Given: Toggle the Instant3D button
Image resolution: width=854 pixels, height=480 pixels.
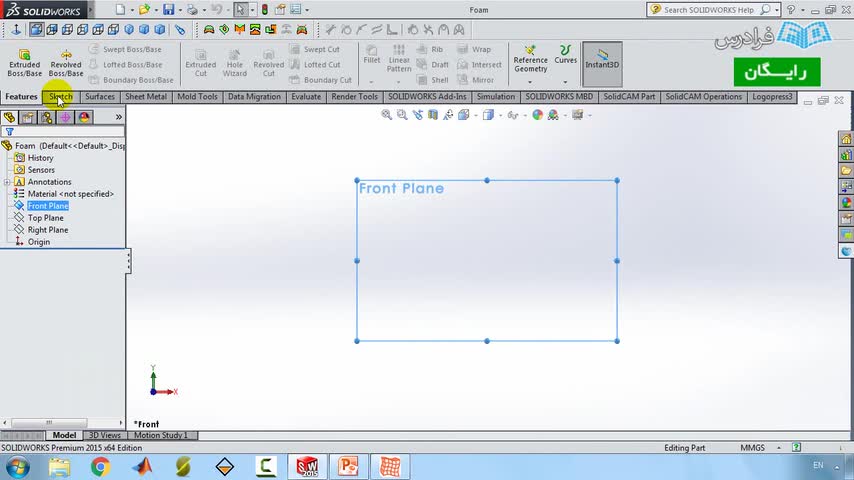Looking at the screenshot, I should 602,64.
